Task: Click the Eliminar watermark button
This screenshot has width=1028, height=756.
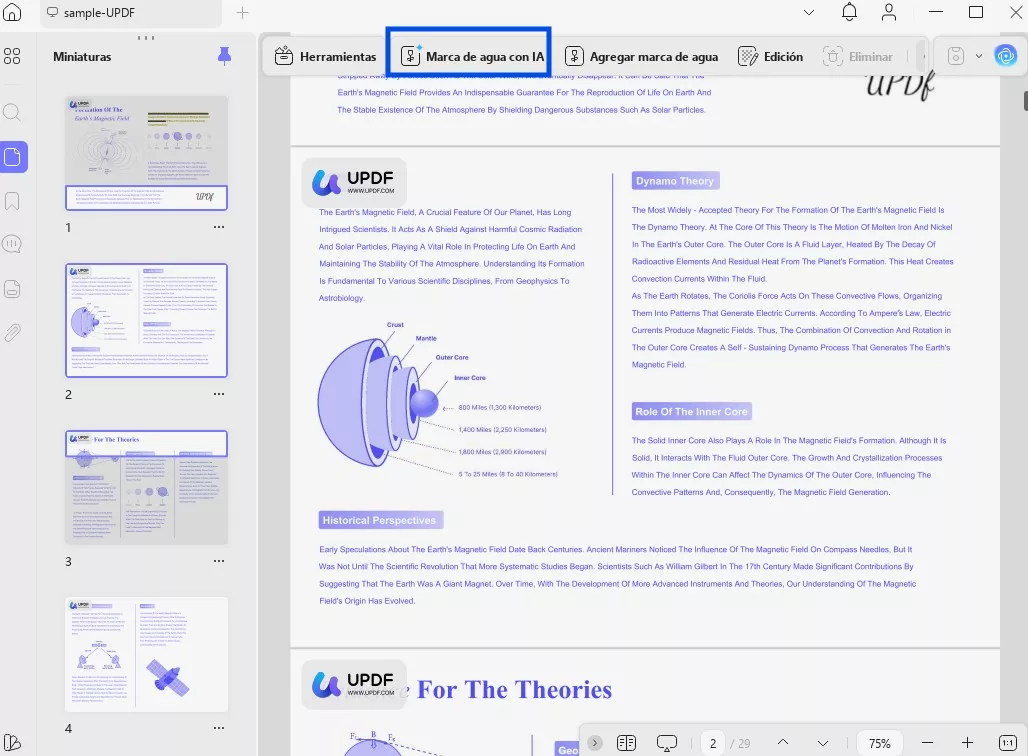Action: (x=858, y=56)
